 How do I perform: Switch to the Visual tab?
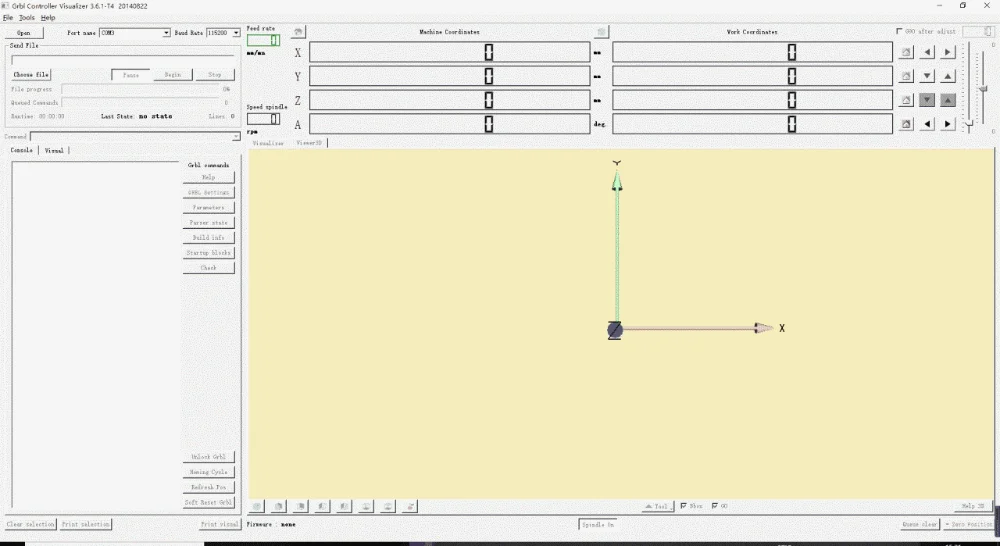click(x=54, y=151)
